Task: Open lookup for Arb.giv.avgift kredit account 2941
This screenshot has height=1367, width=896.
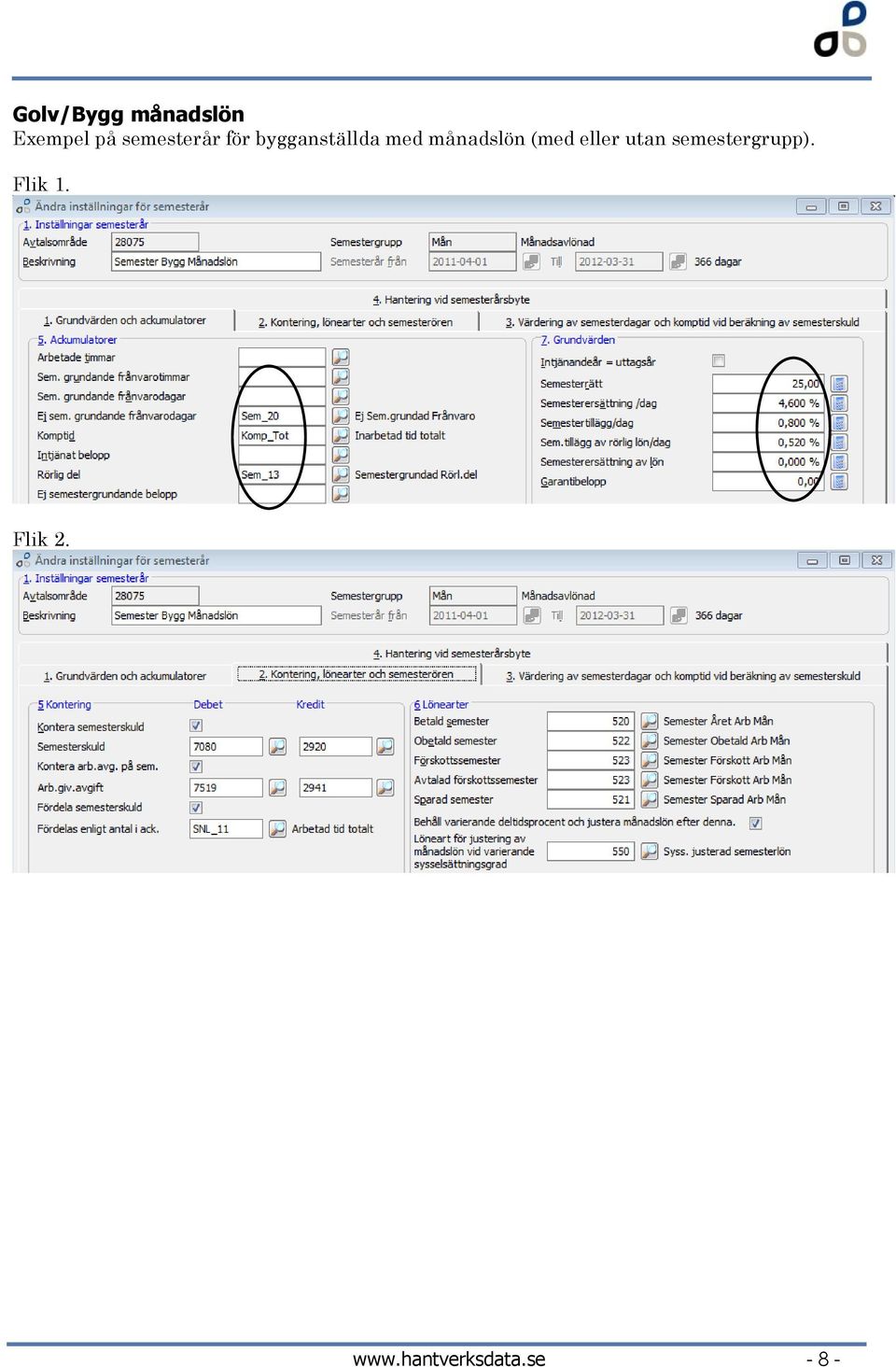Action: click(x=385, y=788)
